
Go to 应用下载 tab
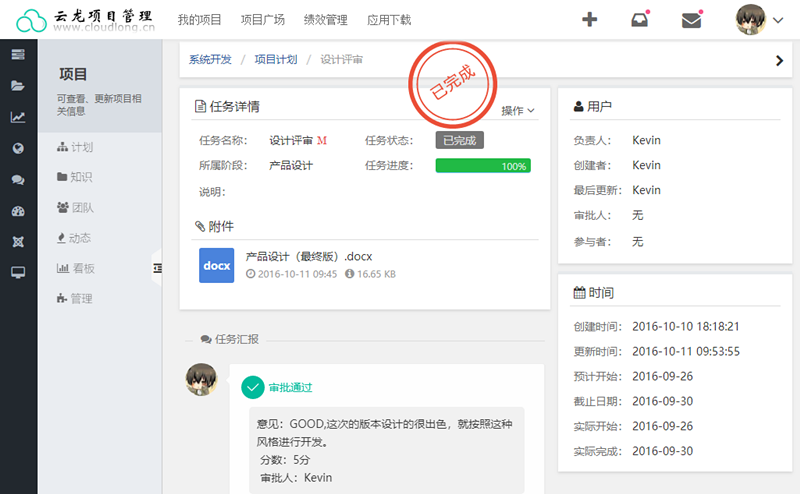(x=389, y=20)
